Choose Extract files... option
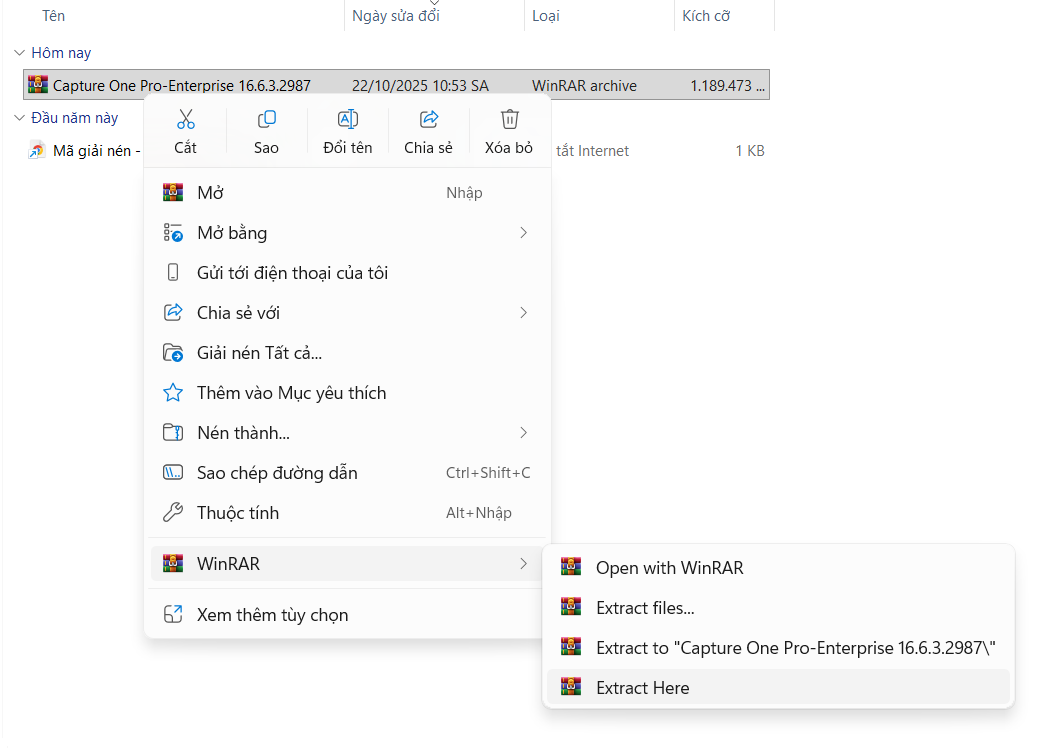This screenshot has width=1058, height=748. point(644,608)
